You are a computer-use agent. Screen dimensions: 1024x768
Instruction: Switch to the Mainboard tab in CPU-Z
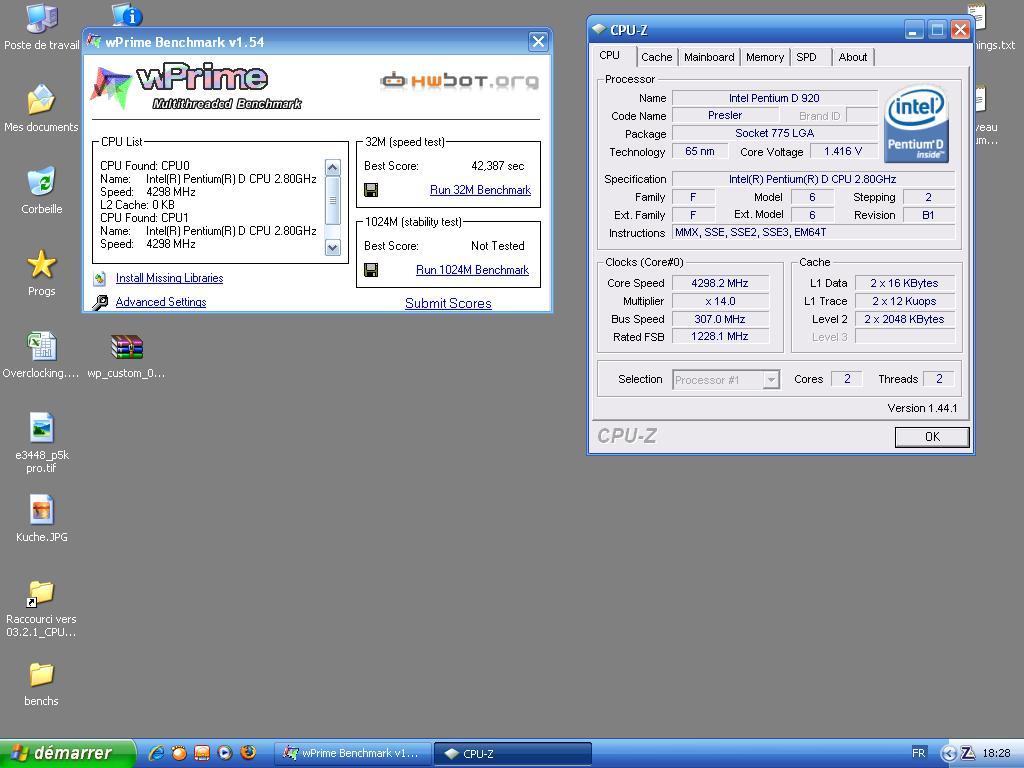[x=709, y=57]
